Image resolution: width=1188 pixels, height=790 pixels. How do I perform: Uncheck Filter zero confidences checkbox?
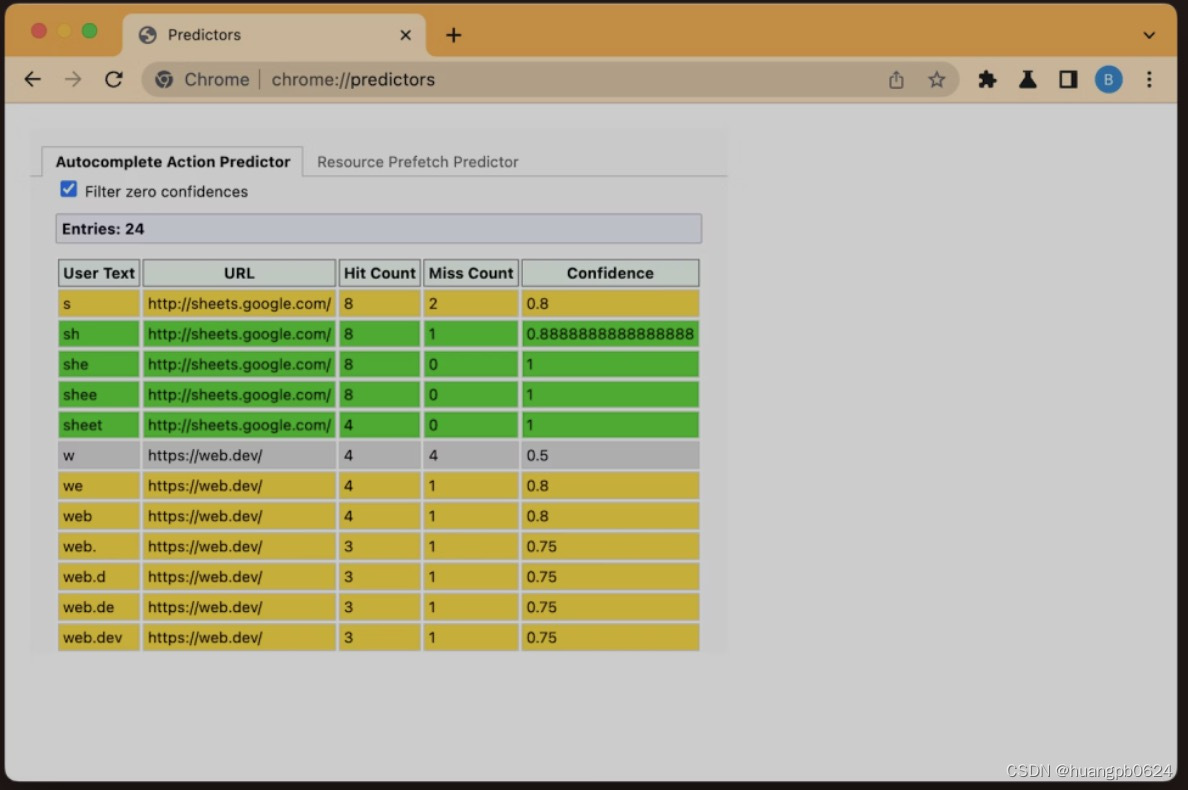click(x=69, y=189)
